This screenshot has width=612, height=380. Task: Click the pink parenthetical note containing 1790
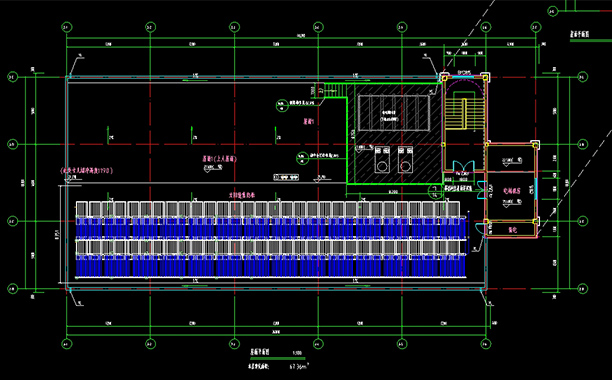pyautogui.click(x=86, y=170)
